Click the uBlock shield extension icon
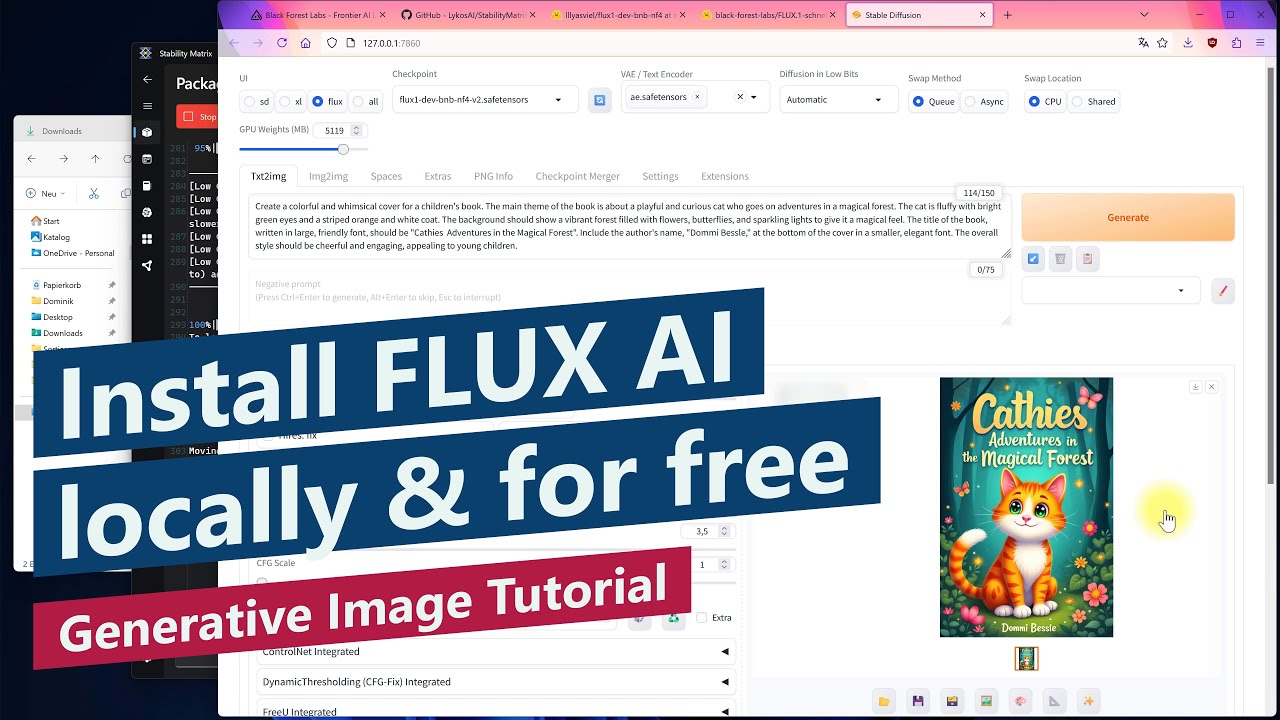 pyautogui.click(x=1212, y=43)
